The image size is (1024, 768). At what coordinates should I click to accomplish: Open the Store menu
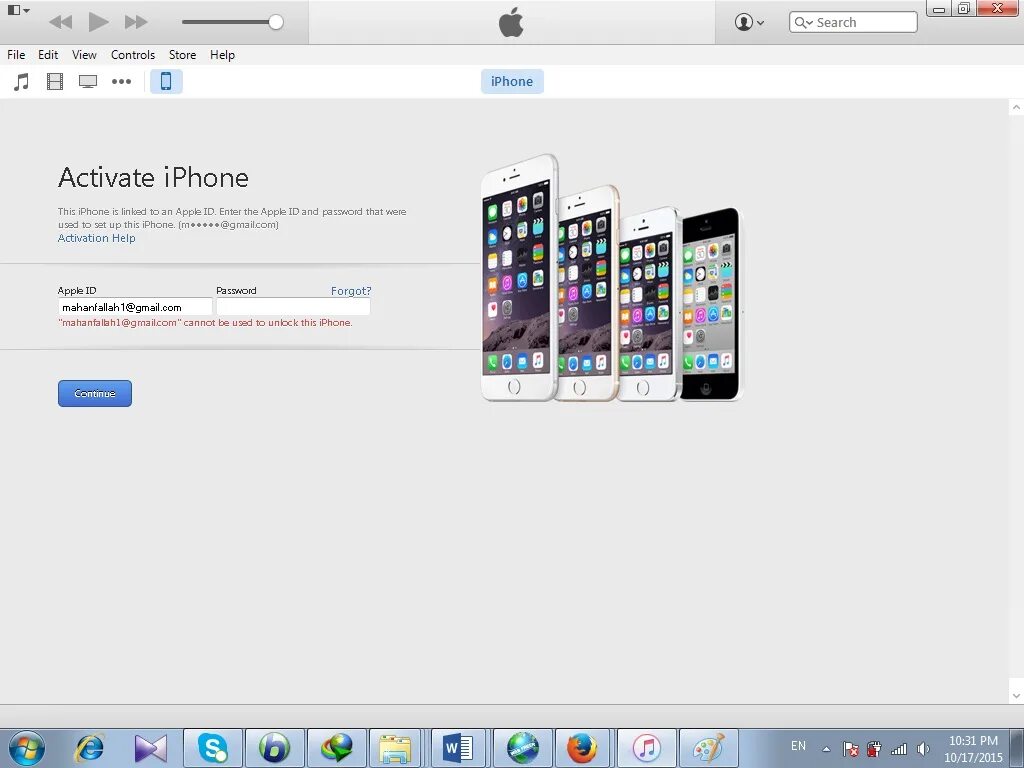tap(182, 55)
